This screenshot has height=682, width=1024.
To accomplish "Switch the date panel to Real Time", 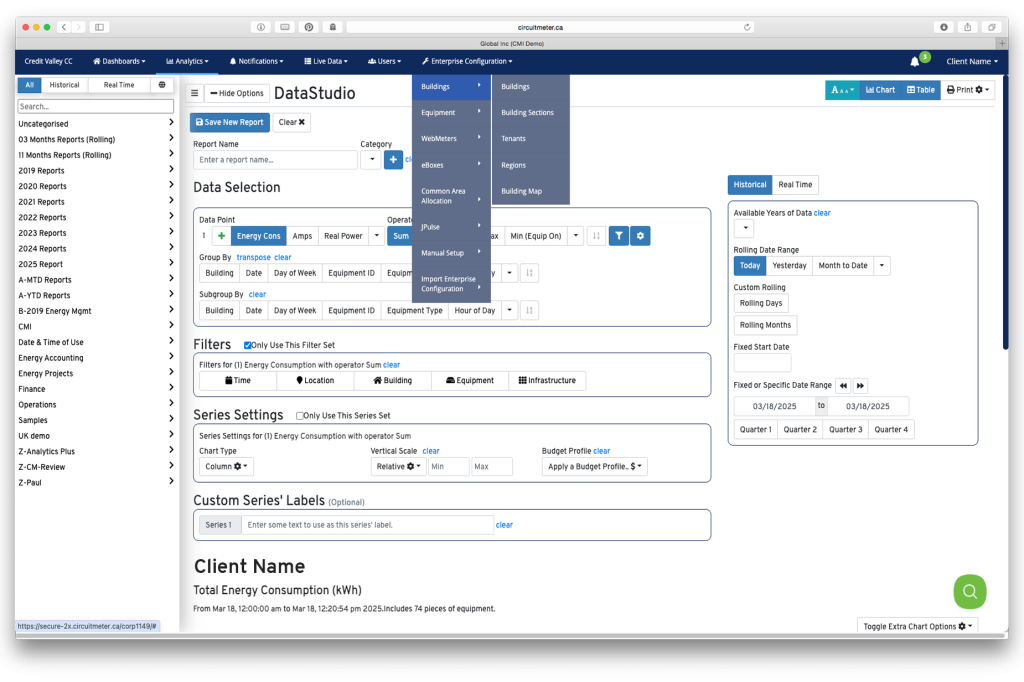I will point(795,185).
